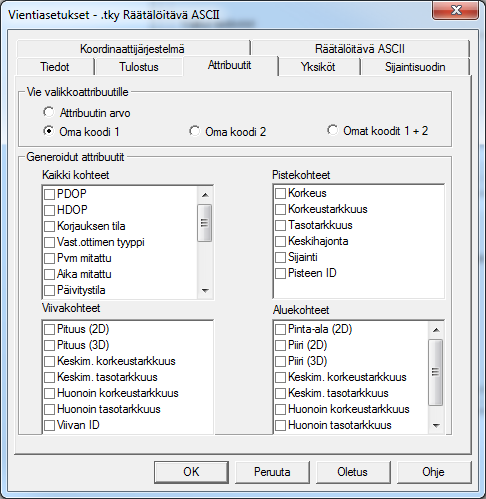This screenshot has width=486, height=499.
Task: Check the Pisteen ID box
Action: 280,273
